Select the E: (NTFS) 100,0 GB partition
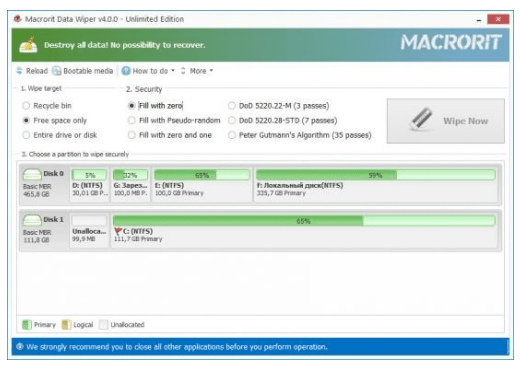This screenshot has height=368, width=520. [202, 184]
